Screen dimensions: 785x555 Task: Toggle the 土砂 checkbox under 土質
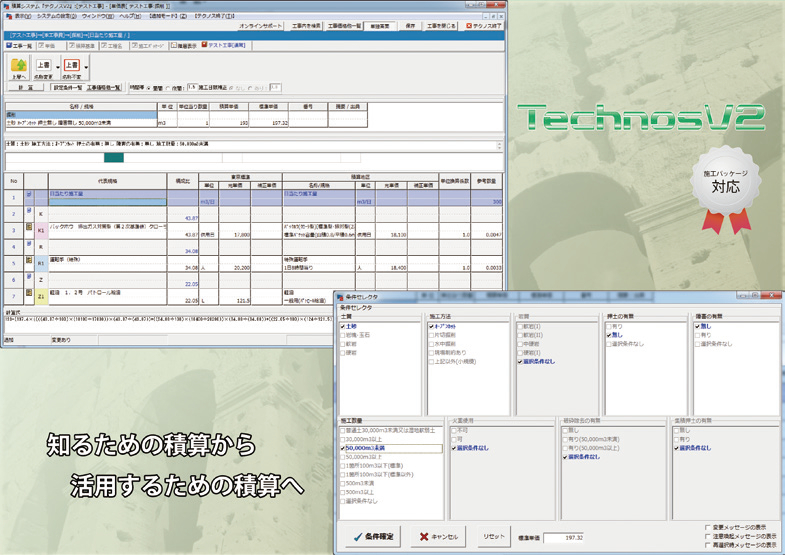(343, 326)
